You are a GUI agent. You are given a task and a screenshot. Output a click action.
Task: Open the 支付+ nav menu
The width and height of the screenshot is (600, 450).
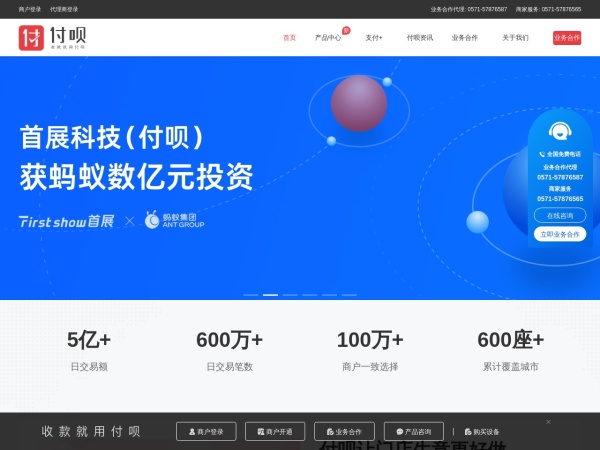point(374,38)
